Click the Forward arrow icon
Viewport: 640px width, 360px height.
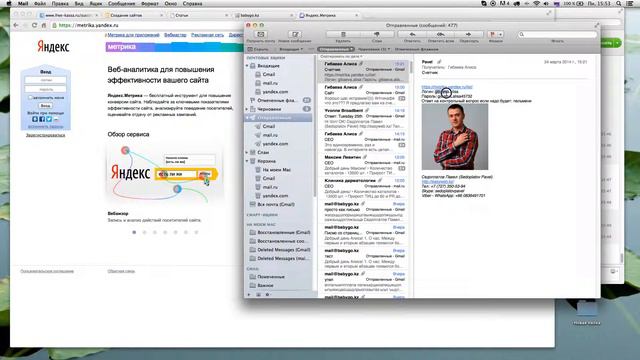click(x=469, y=35)
